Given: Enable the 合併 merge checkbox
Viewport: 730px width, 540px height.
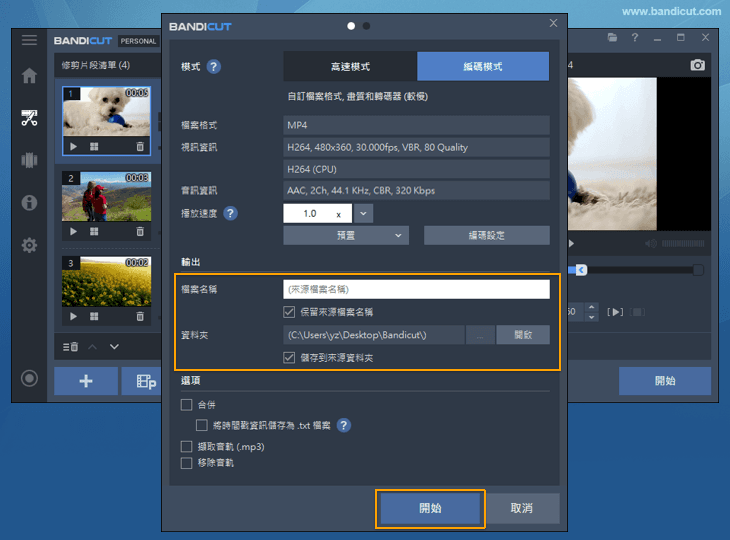Looking at the screenshot, I should click(186, 405).
